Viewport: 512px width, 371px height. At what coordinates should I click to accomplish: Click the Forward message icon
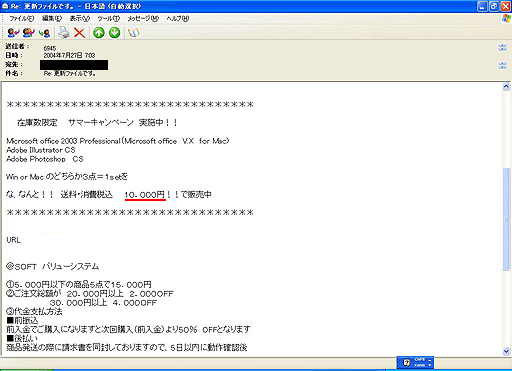pos(44,33)
